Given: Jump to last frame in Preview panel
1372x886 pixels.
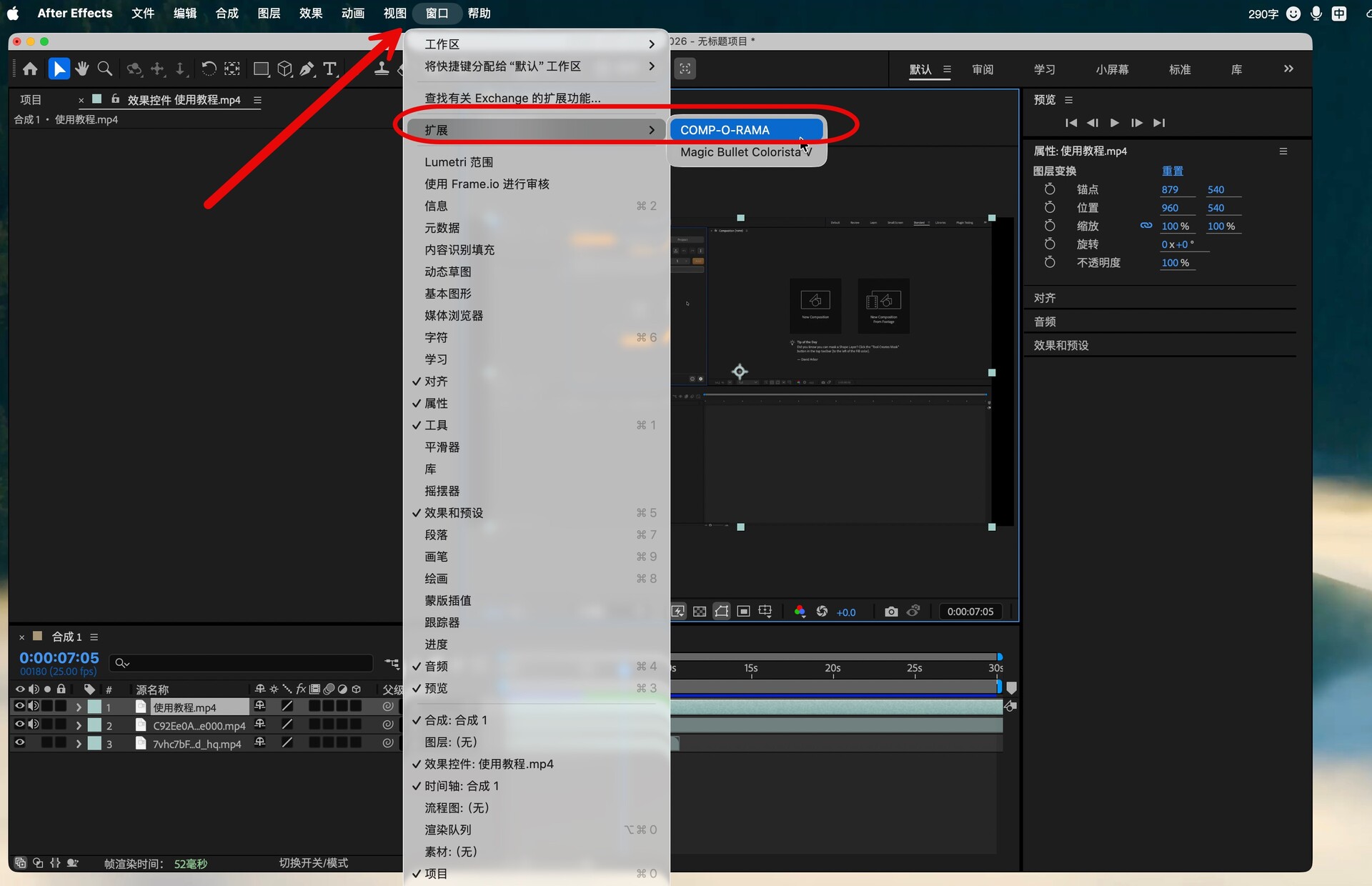Looking at the screenshot, I should tap(1159, 123).
